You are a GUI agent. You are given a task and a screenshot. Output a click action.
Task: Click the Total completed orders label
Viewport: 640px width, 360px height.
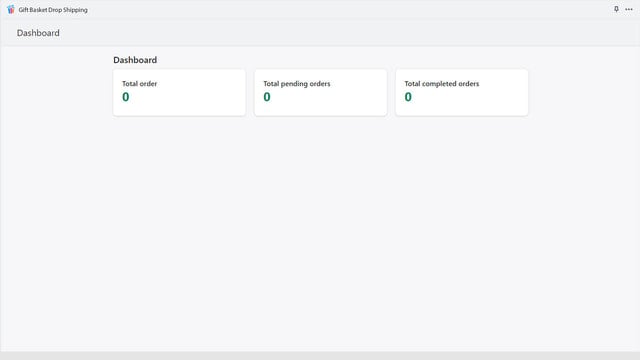[442, 84]
